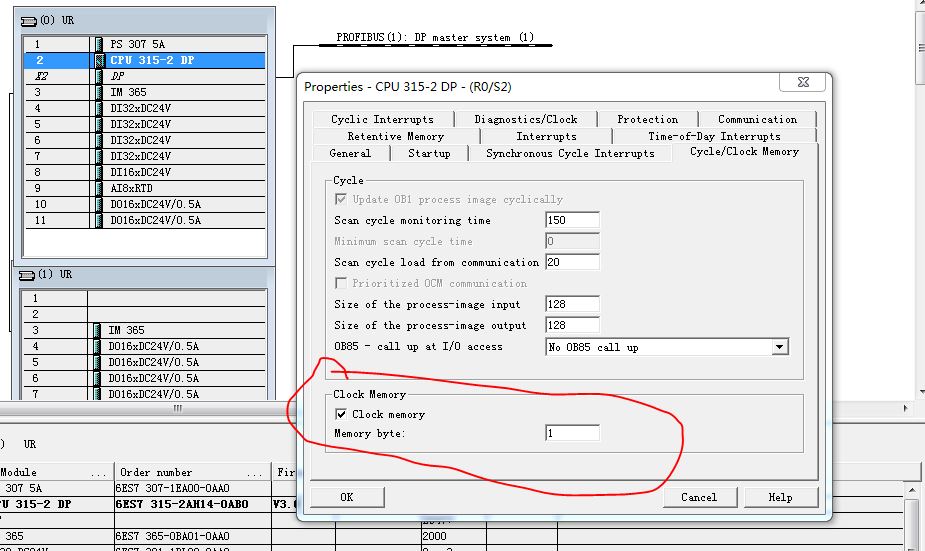Select empty slot 2 row in rack 1
Image resolution: width=925 pixels, height=551 pixels.
pos(143,314)
